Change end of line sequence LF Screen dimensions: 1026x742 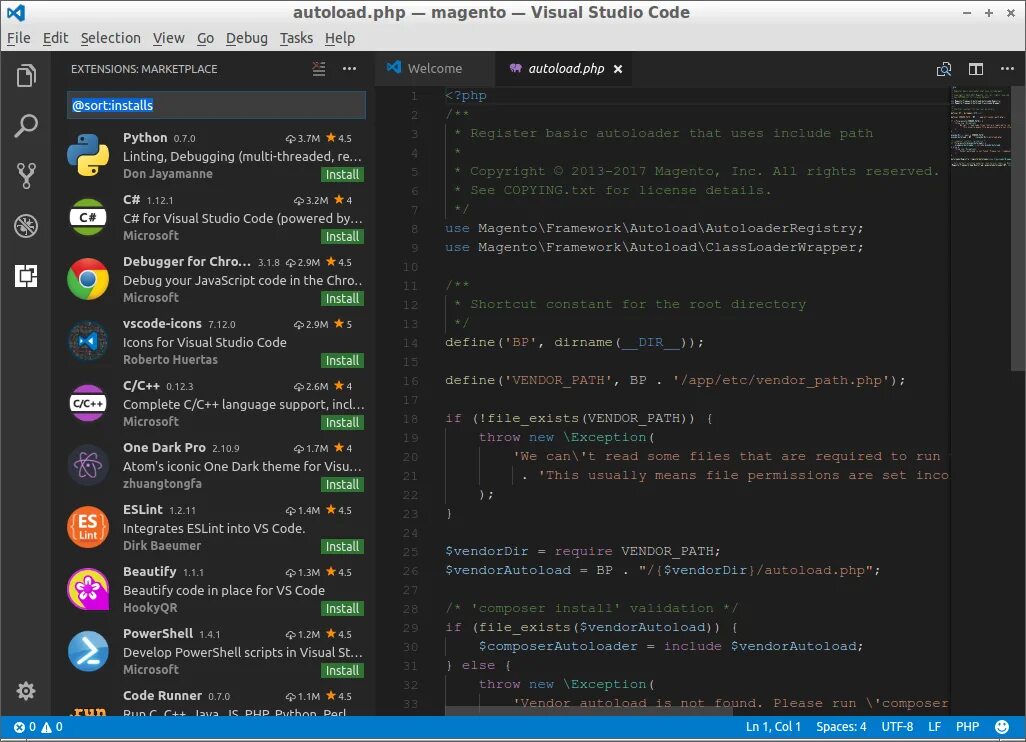pos(934,726)
